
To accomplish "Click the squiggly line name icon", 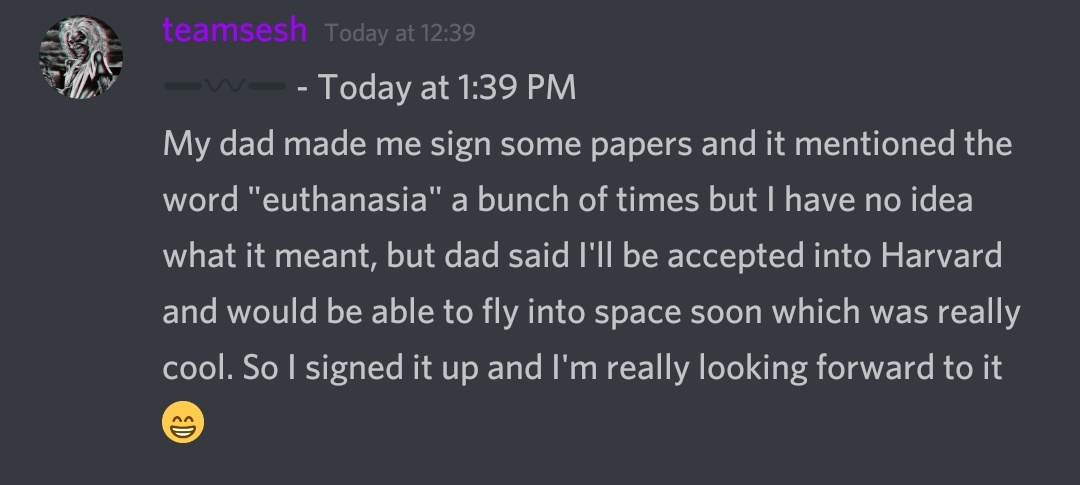I will click(x=225, y=88).
